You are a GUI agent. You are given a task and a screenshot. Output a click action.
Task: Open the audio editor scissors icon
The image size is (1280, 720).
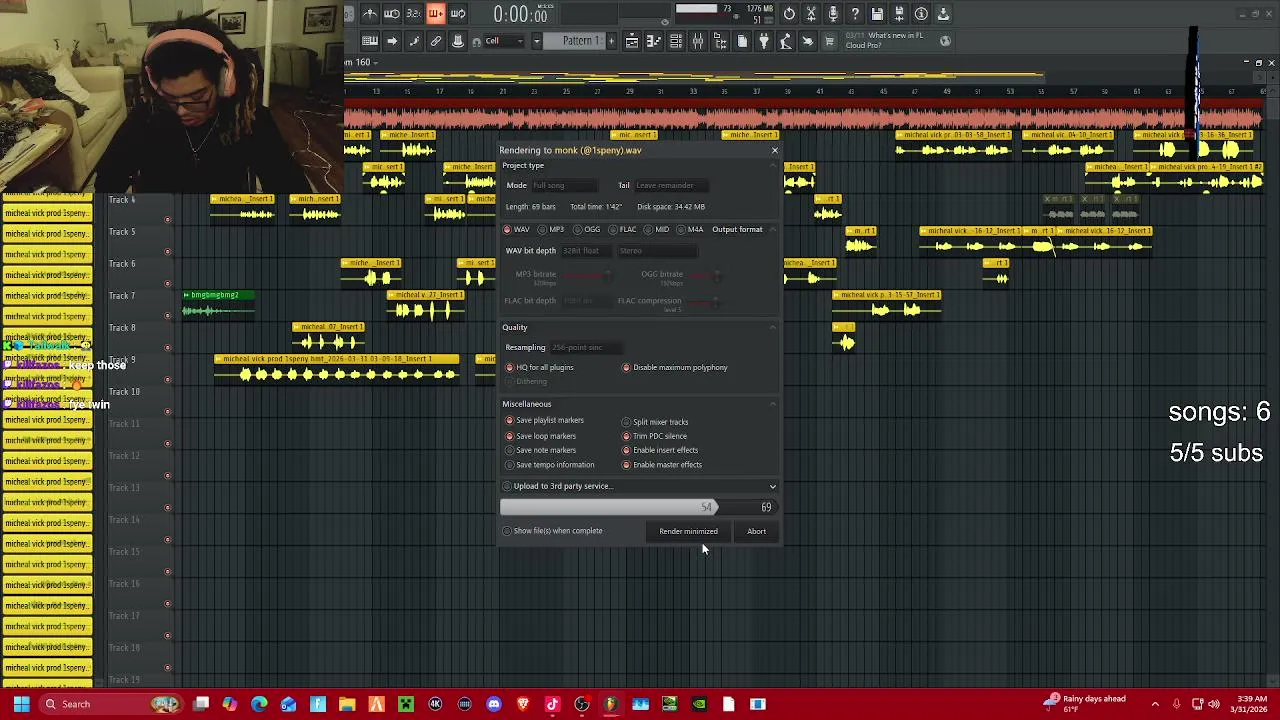click(811, 14)
